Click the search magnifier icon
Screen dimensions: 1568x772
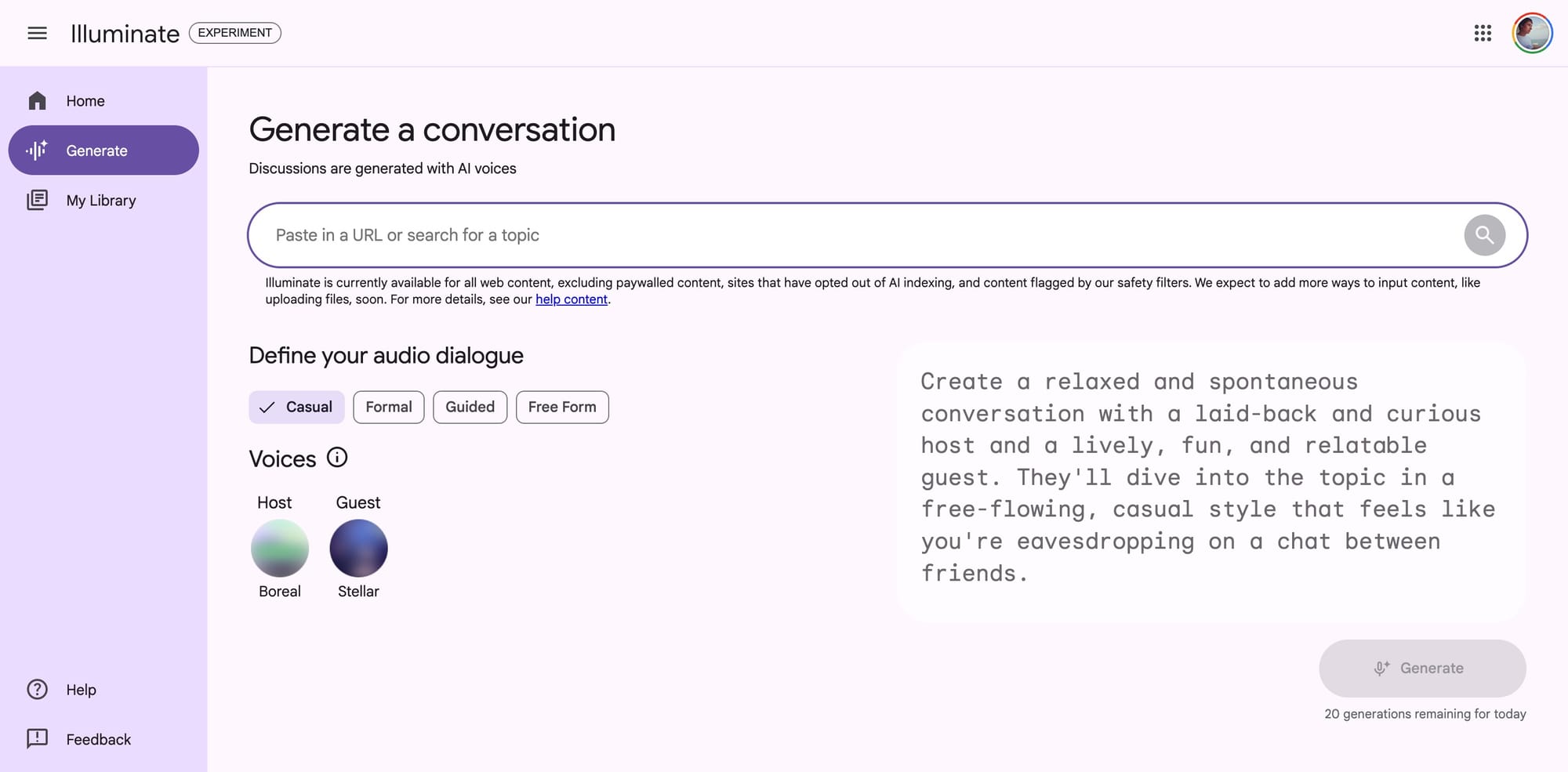pos(1484,235)
